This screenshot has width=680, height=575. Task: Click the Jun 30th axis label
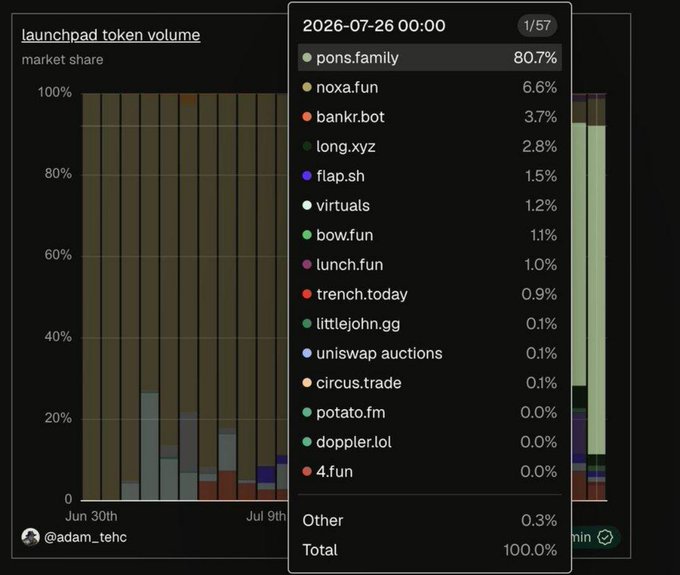91,516
